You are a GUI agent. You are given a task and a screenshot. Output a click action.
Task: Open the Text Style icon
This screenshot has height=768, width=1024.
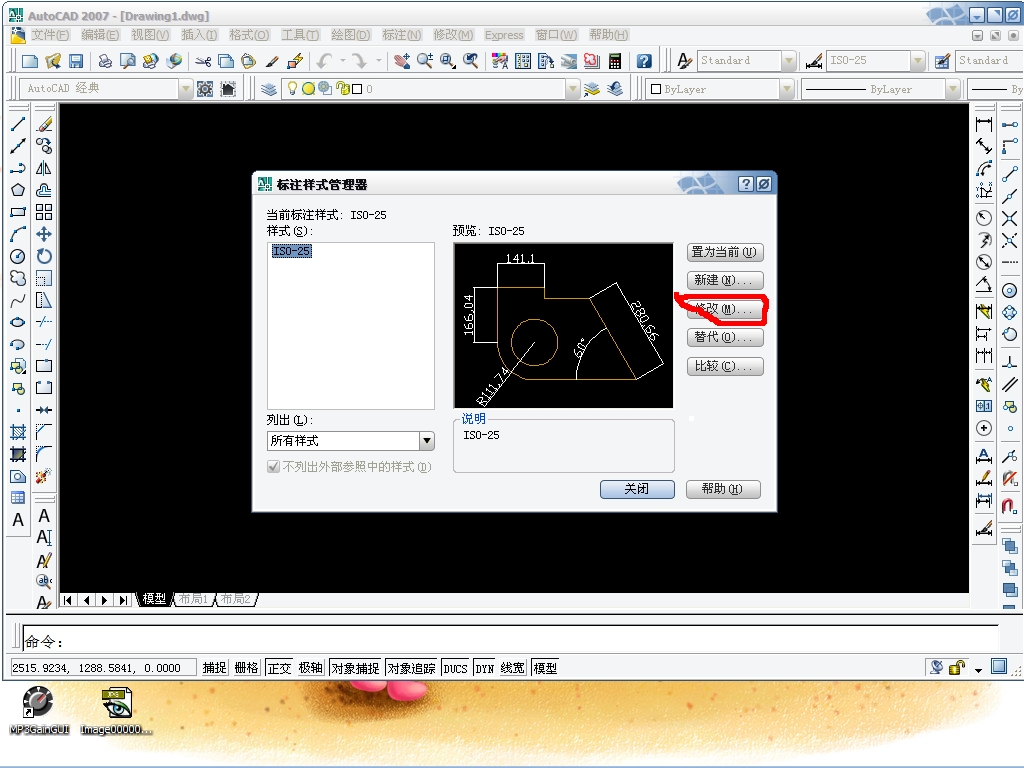coord(684,61)
